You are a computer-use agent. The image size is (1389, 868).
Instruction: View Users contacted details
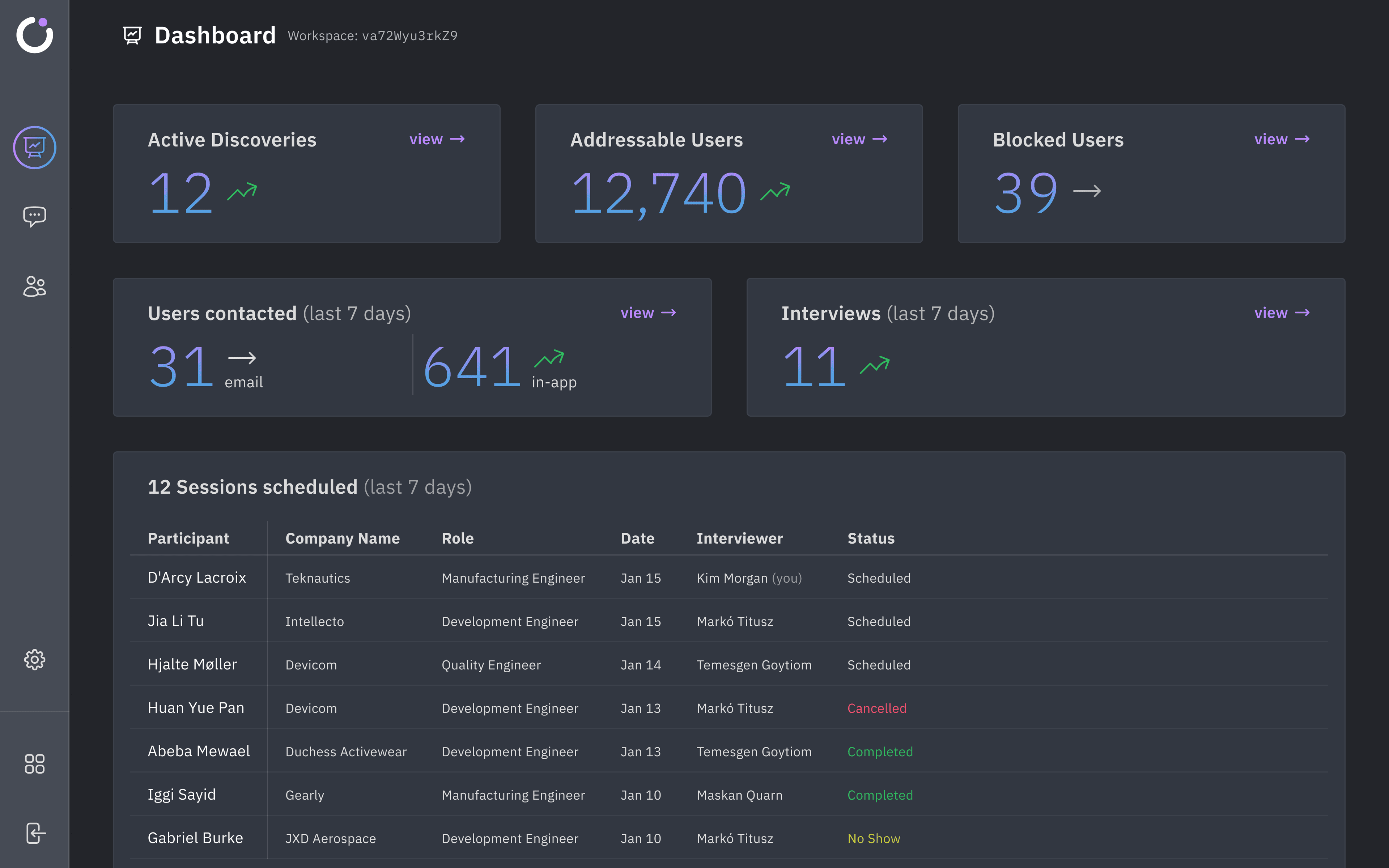[648, 313]
